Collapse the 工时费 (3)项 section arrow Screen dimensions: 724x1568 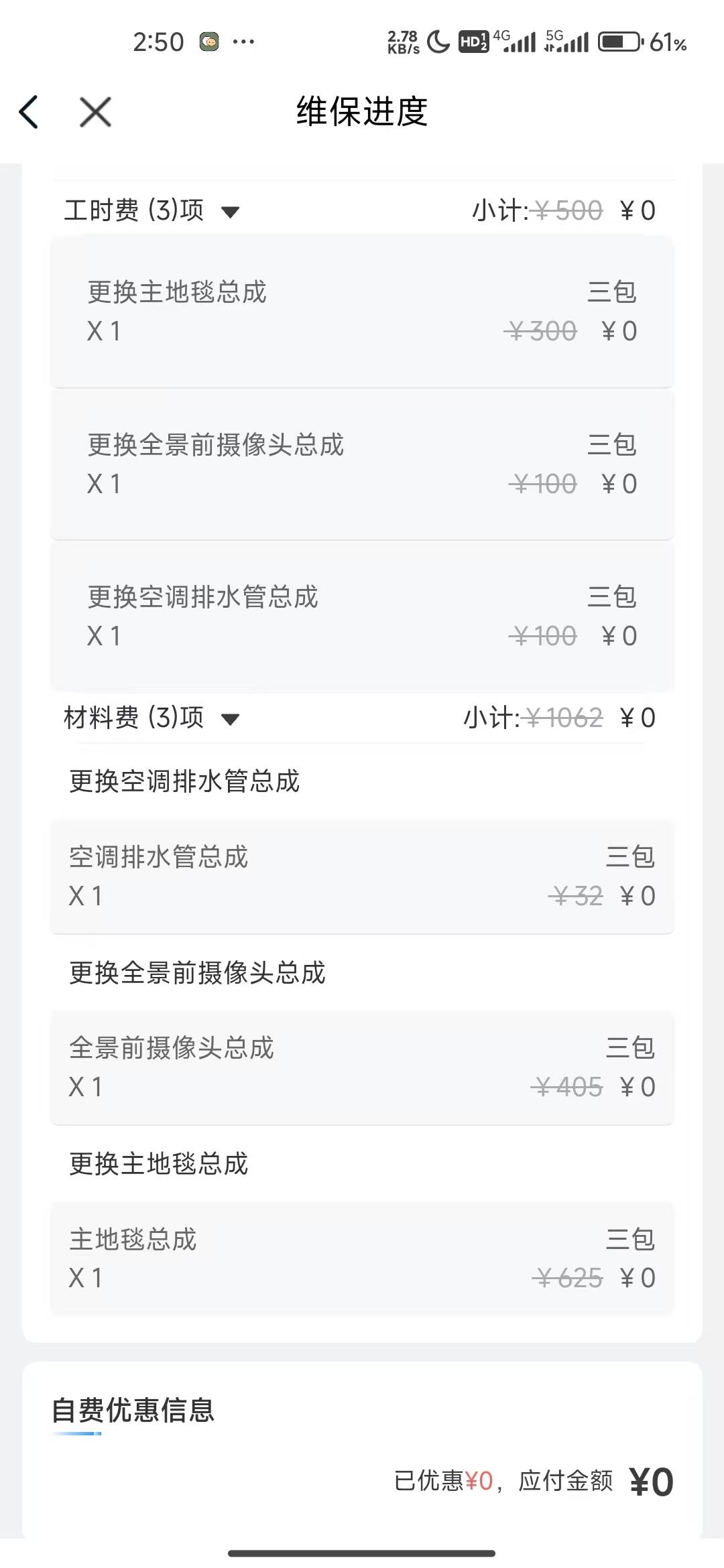(x=231, y=212)
